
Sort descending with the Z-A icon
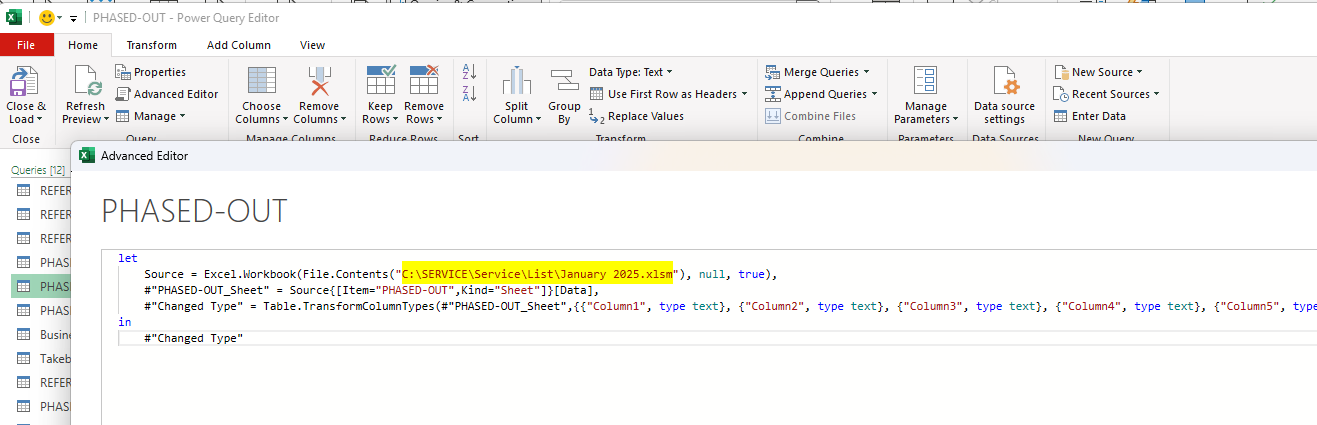(x=469, y=95)
